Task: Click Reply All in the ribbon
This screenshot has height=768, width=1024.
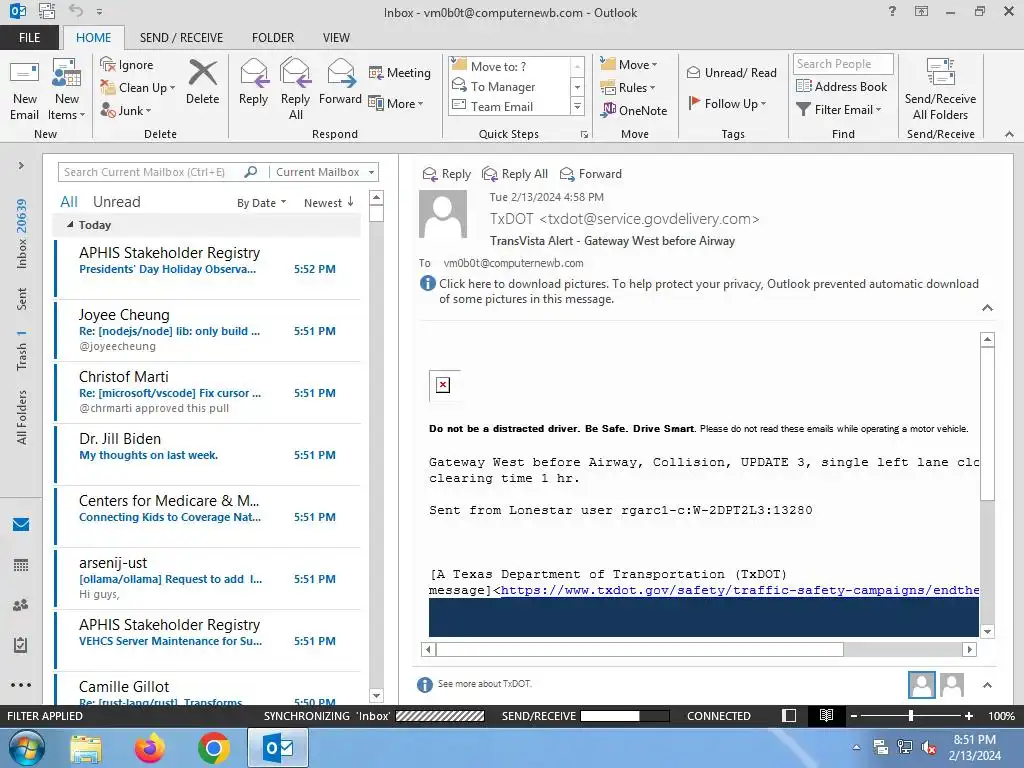Action: [295, 89]
